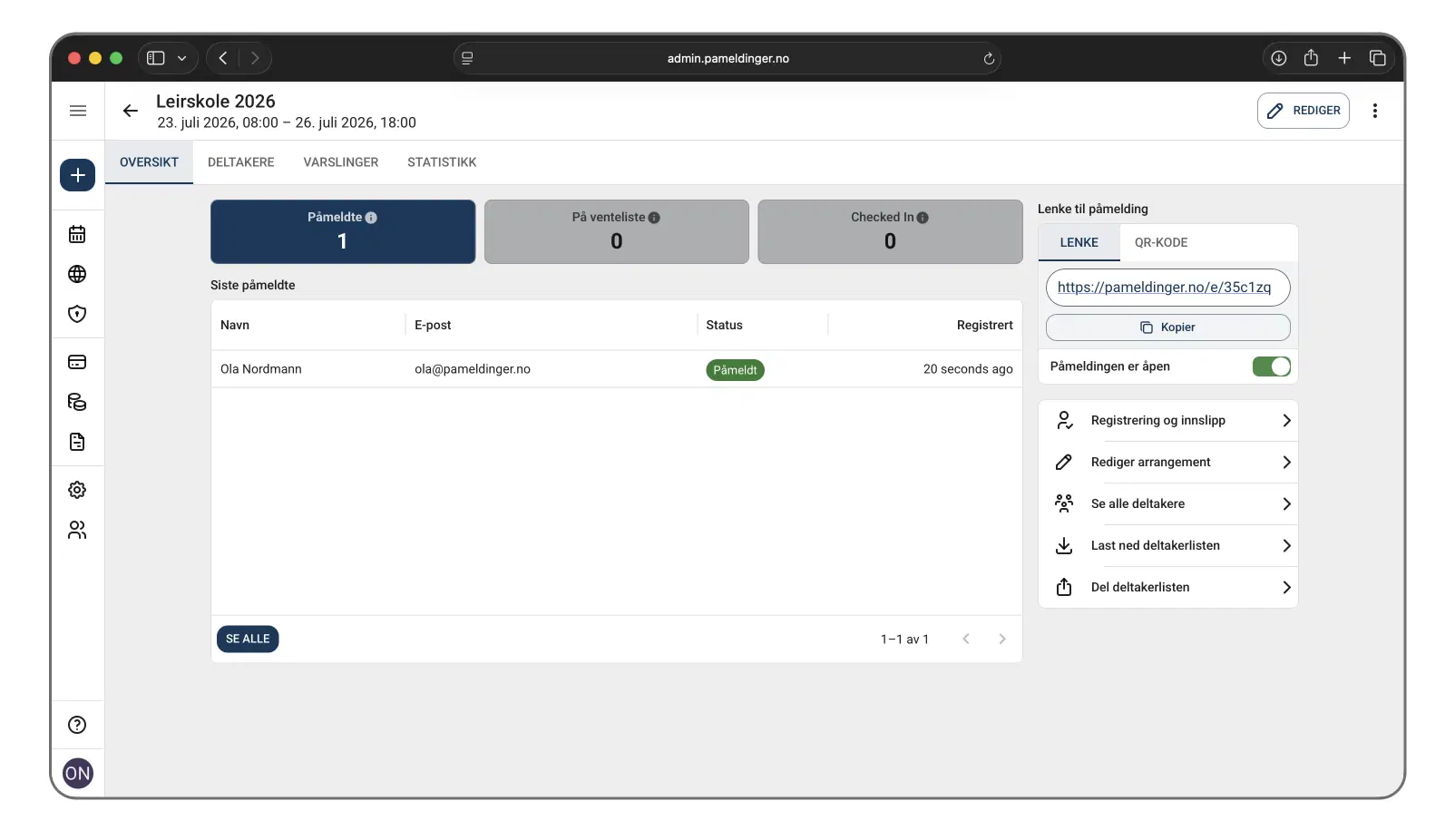Switch to the DELTAKERE tab
Image resolution: width=1455 pixels, height=840 pixels.
240,162
